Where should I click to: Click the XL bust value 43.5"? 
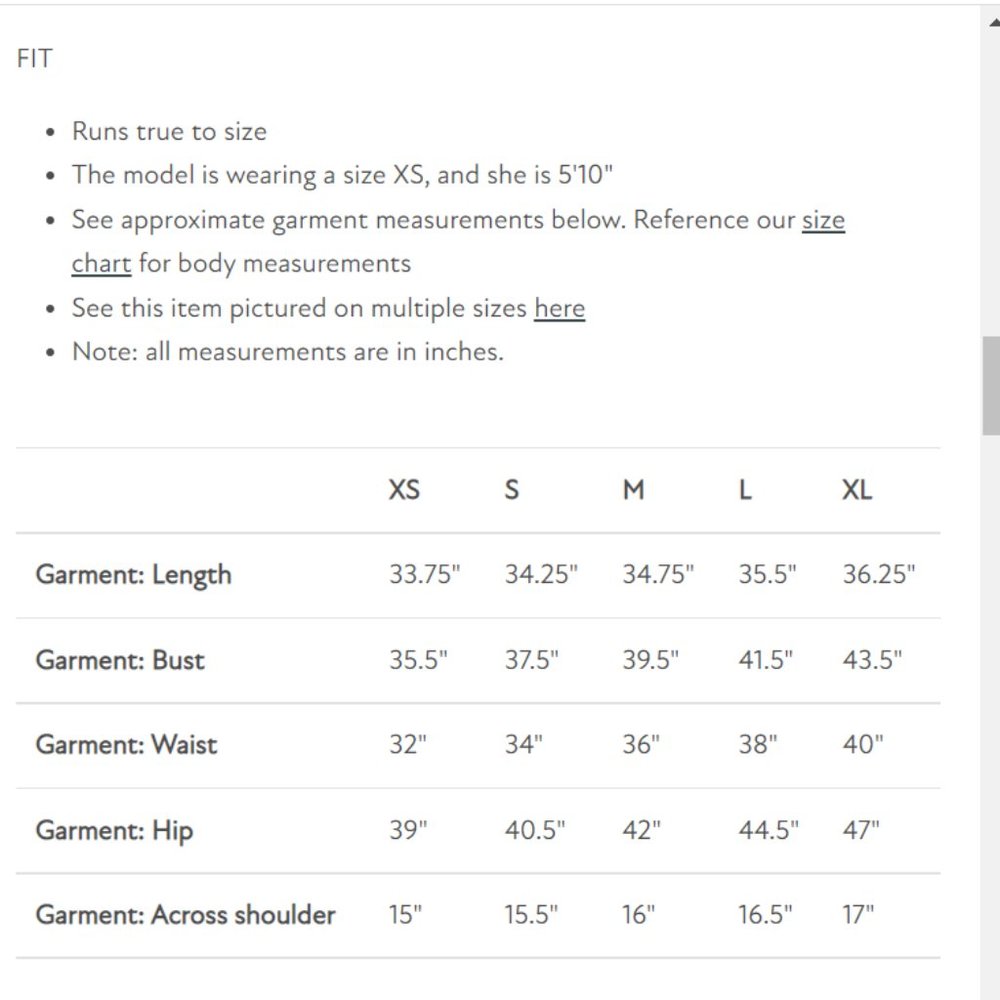(872, 660)
